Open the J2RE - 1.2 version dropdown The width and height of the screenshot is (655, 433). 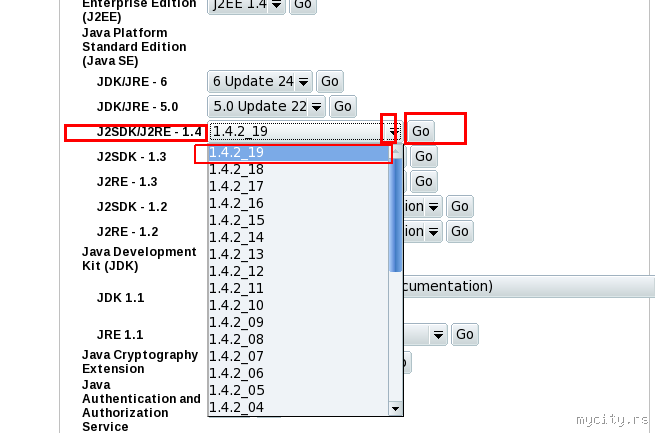[x=423, y=231]
